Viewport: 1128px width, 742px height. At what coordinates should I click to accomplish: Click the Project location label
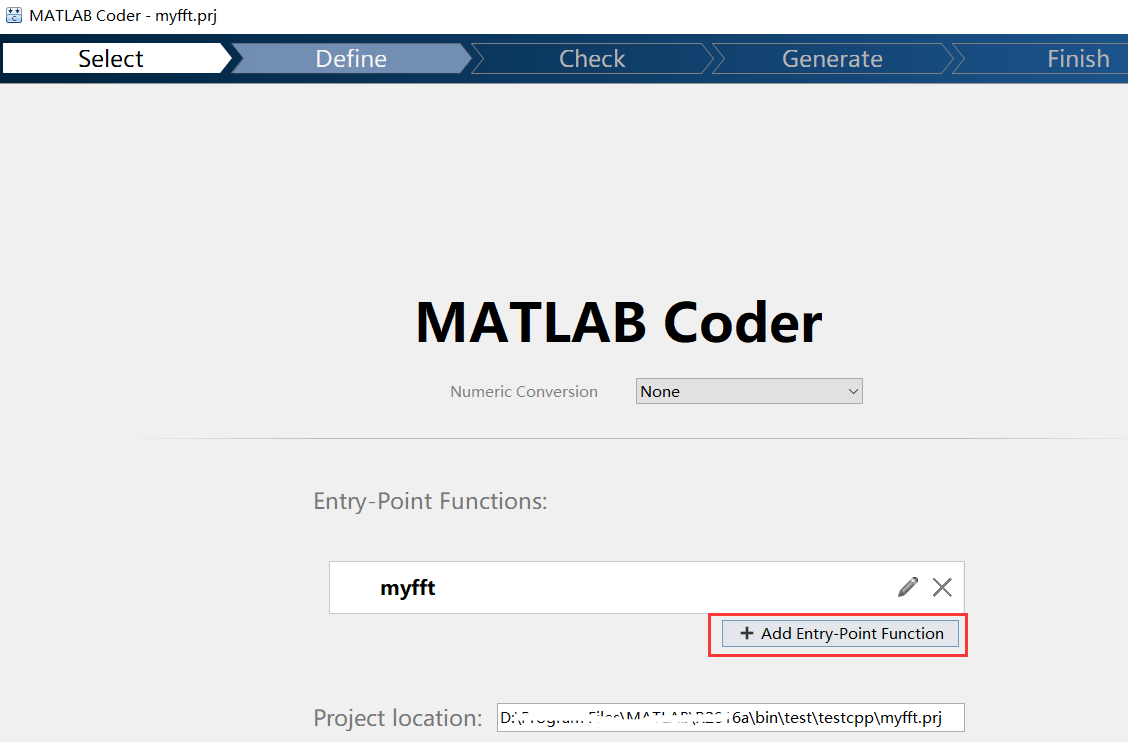pos(398,718)
